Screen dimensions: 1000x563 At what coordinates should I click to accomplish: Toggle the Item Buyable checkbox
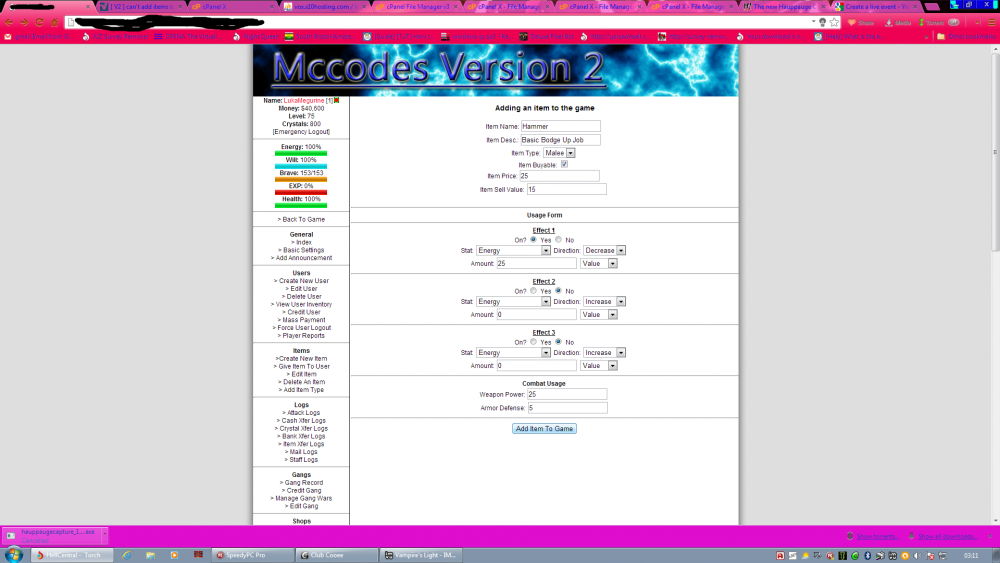(564, 164)
